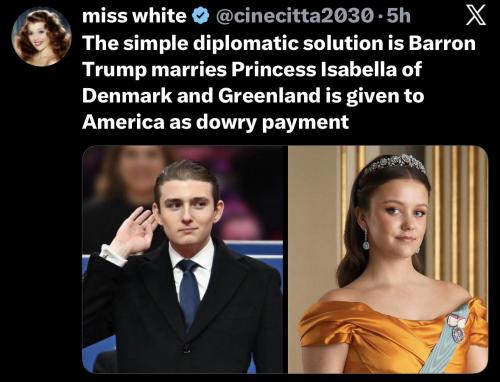Click the word "Greenland" in the tweet
Screen dimensions: 500x382
click(x=269, y=96)
